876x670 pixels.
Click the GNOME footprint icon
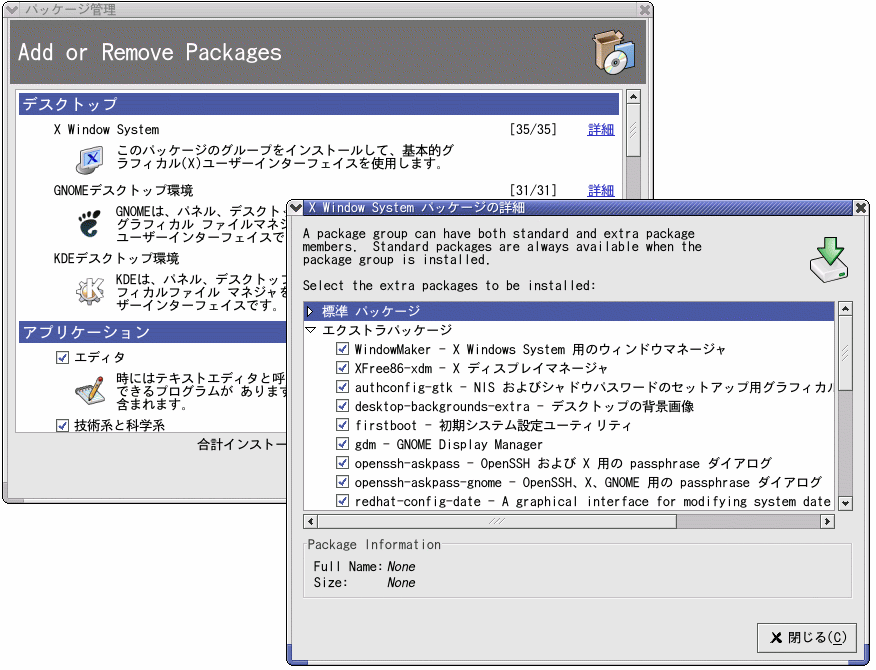[x=89, y=224]
